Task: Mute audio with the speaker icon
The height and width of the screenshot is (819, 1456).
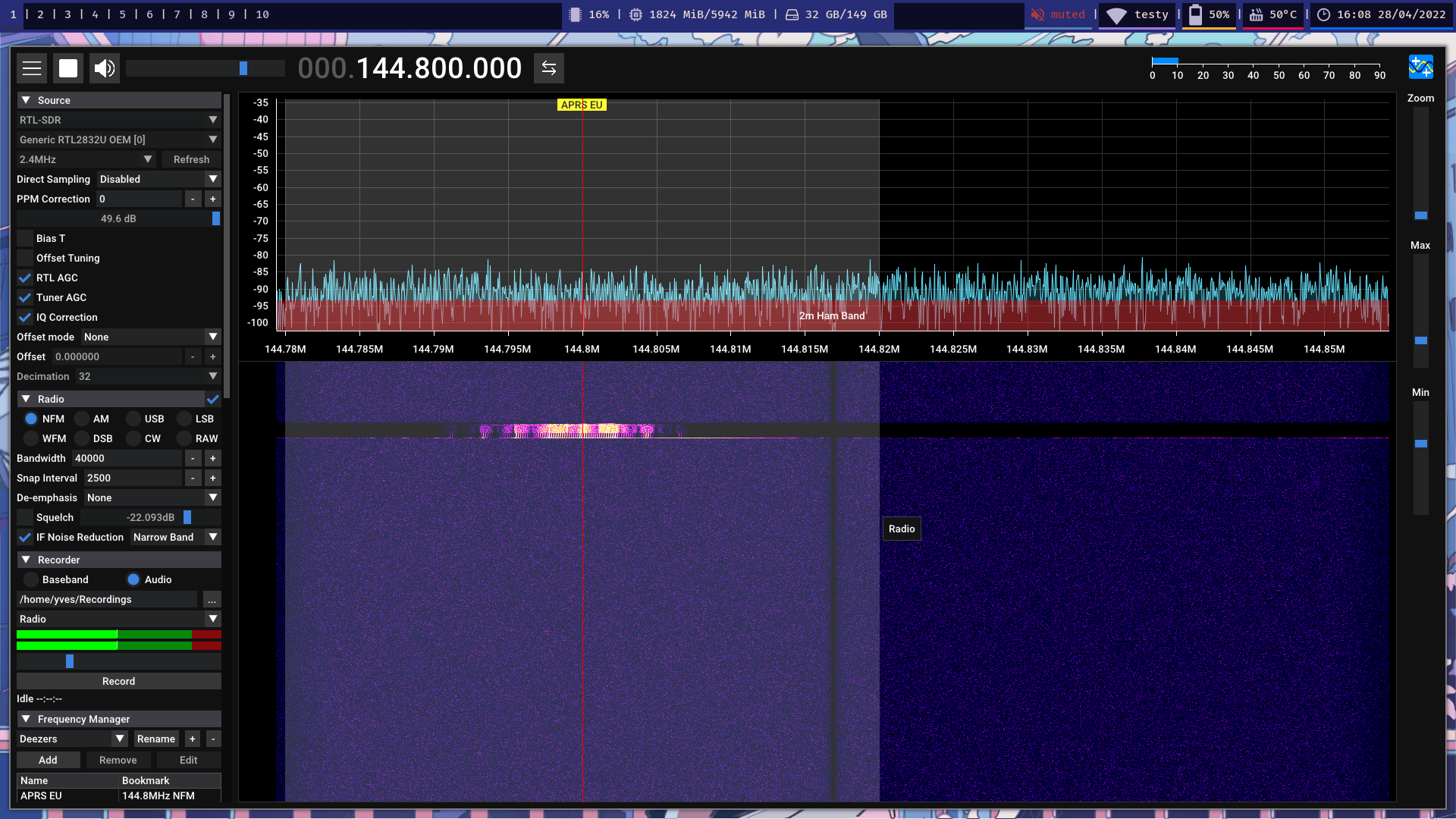Action: [105, 68]
